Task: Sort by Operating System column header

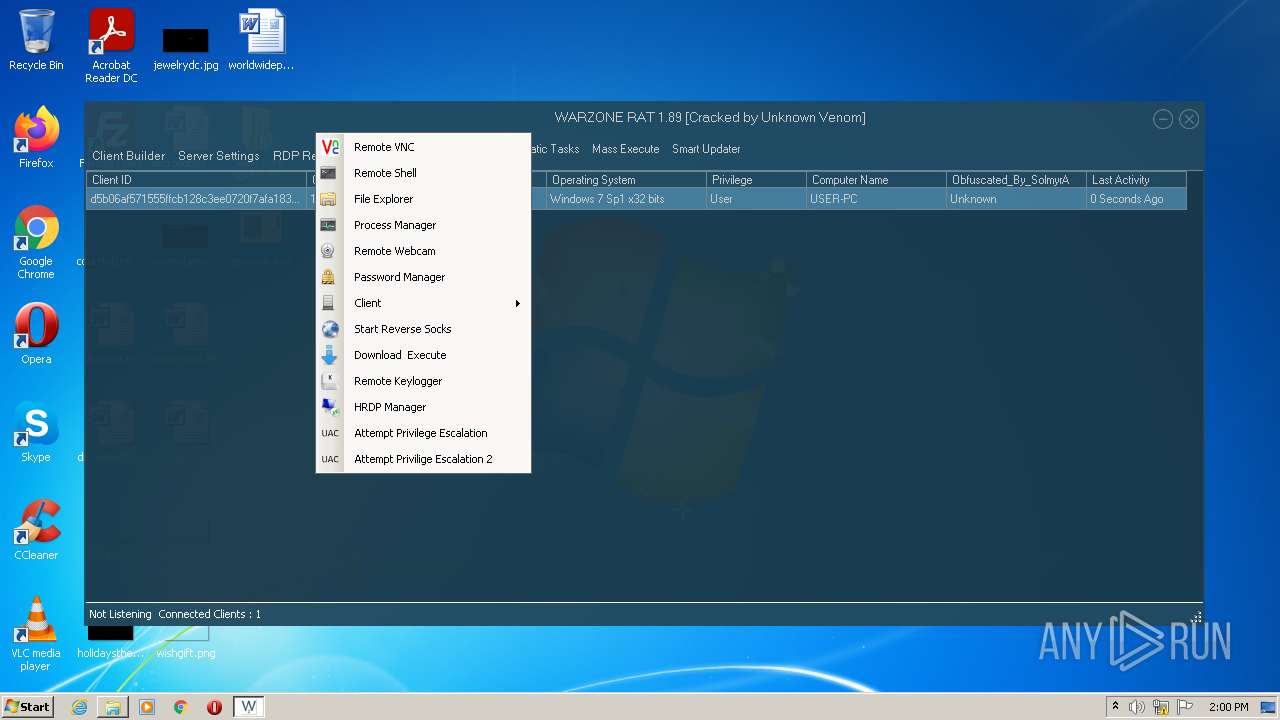Action: pos(626,180)
